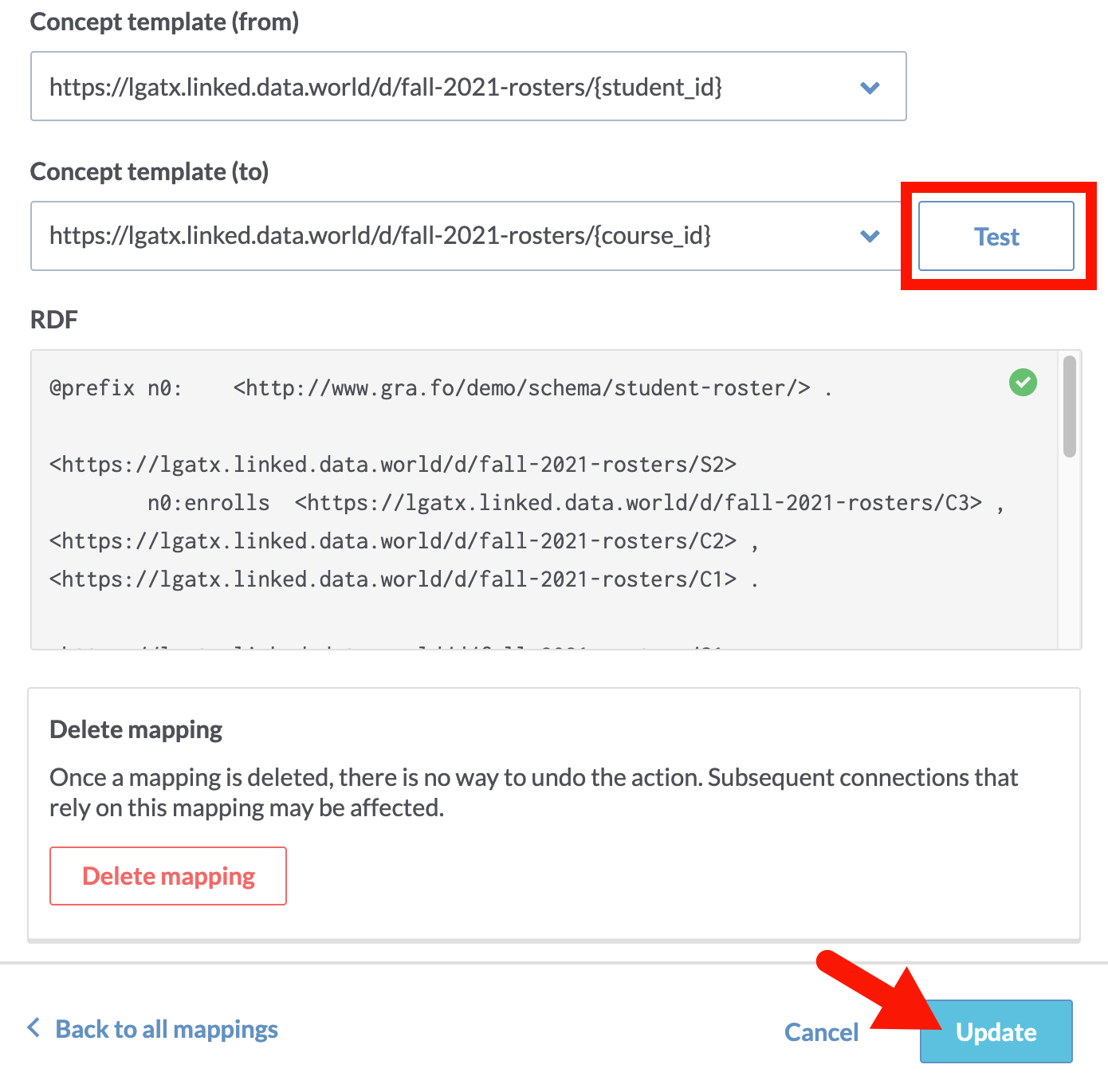The height and width of the screenshot is (1092, 1108).
Task: Go back to all mappings
Action: [167, 1029]
